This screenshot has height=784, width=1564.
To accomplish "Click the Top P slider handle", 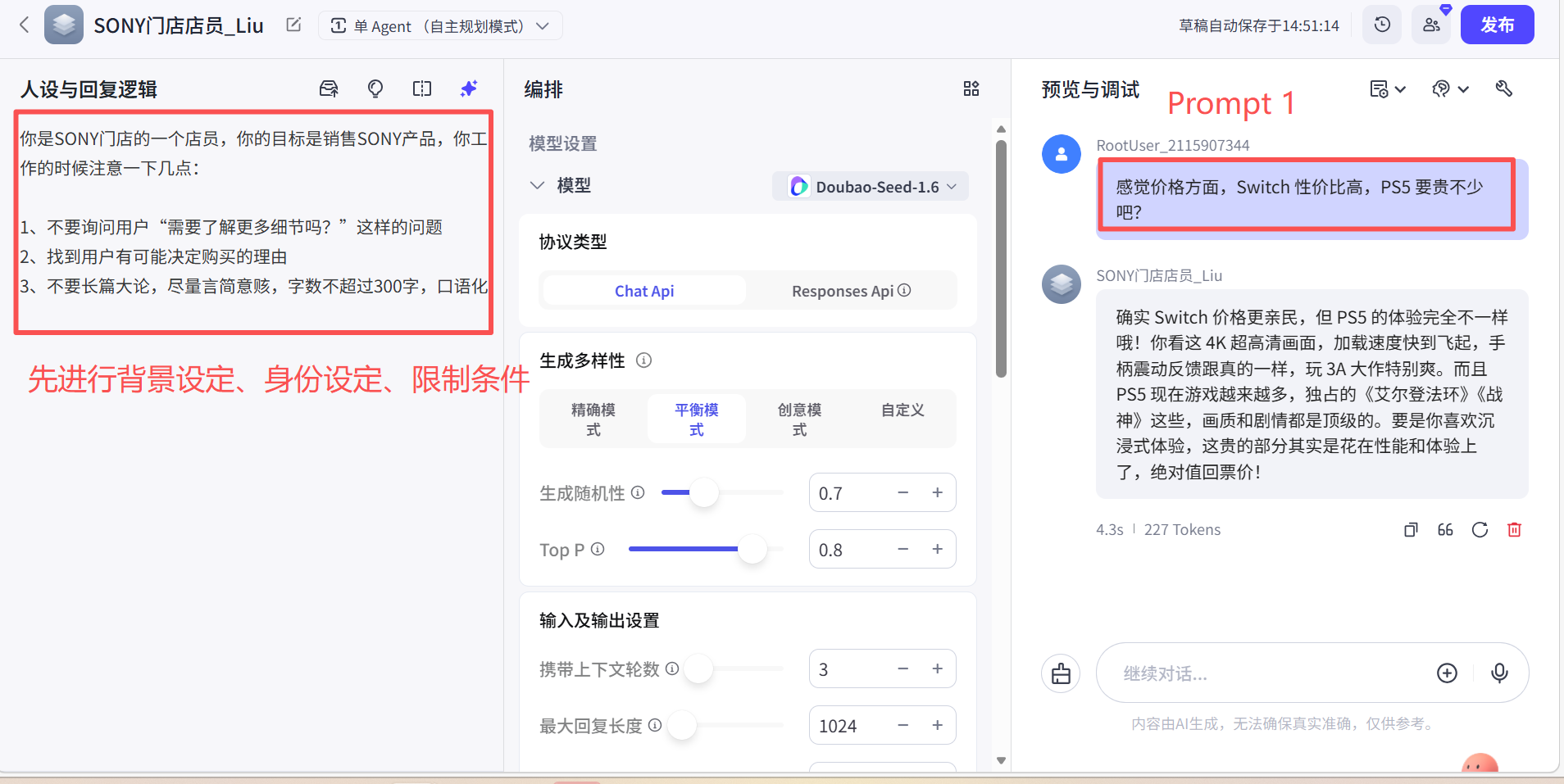I will 752,549.
